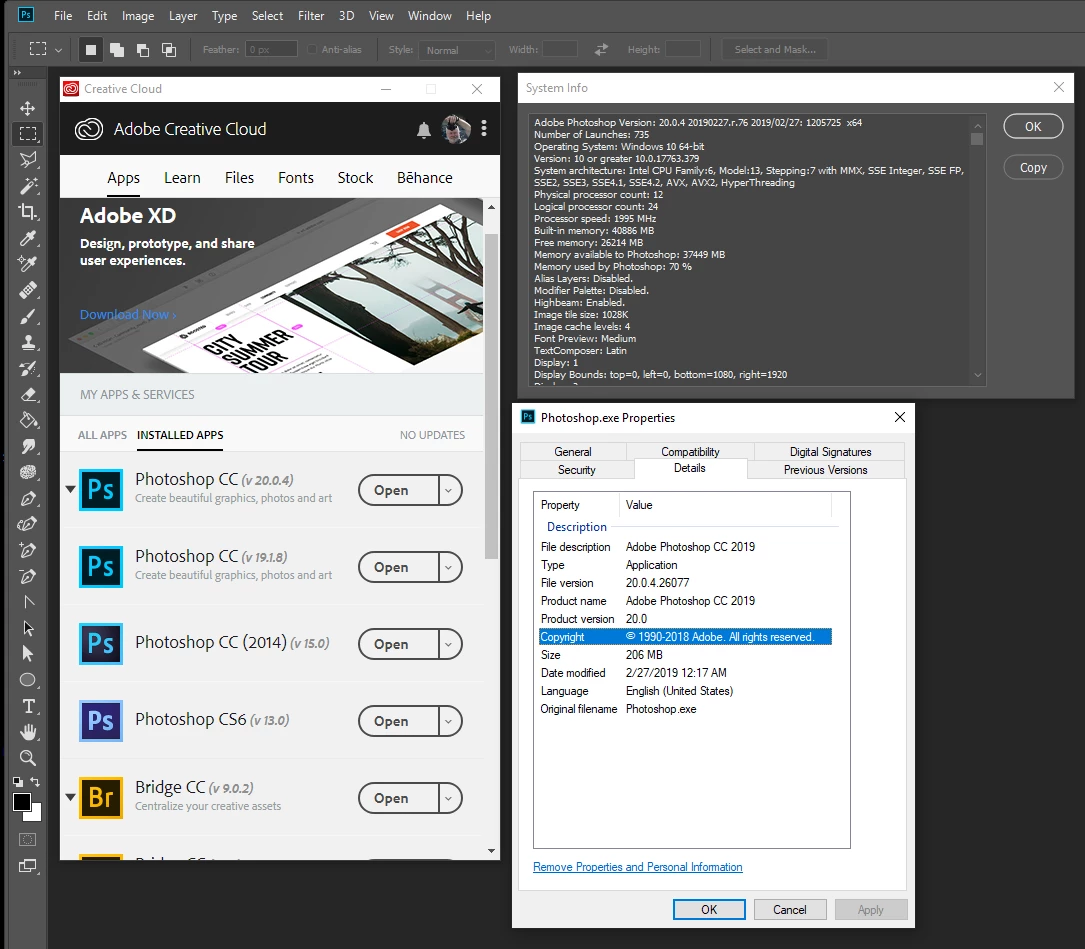Select the Zoom tool
1085x949 pixels.
28,758
